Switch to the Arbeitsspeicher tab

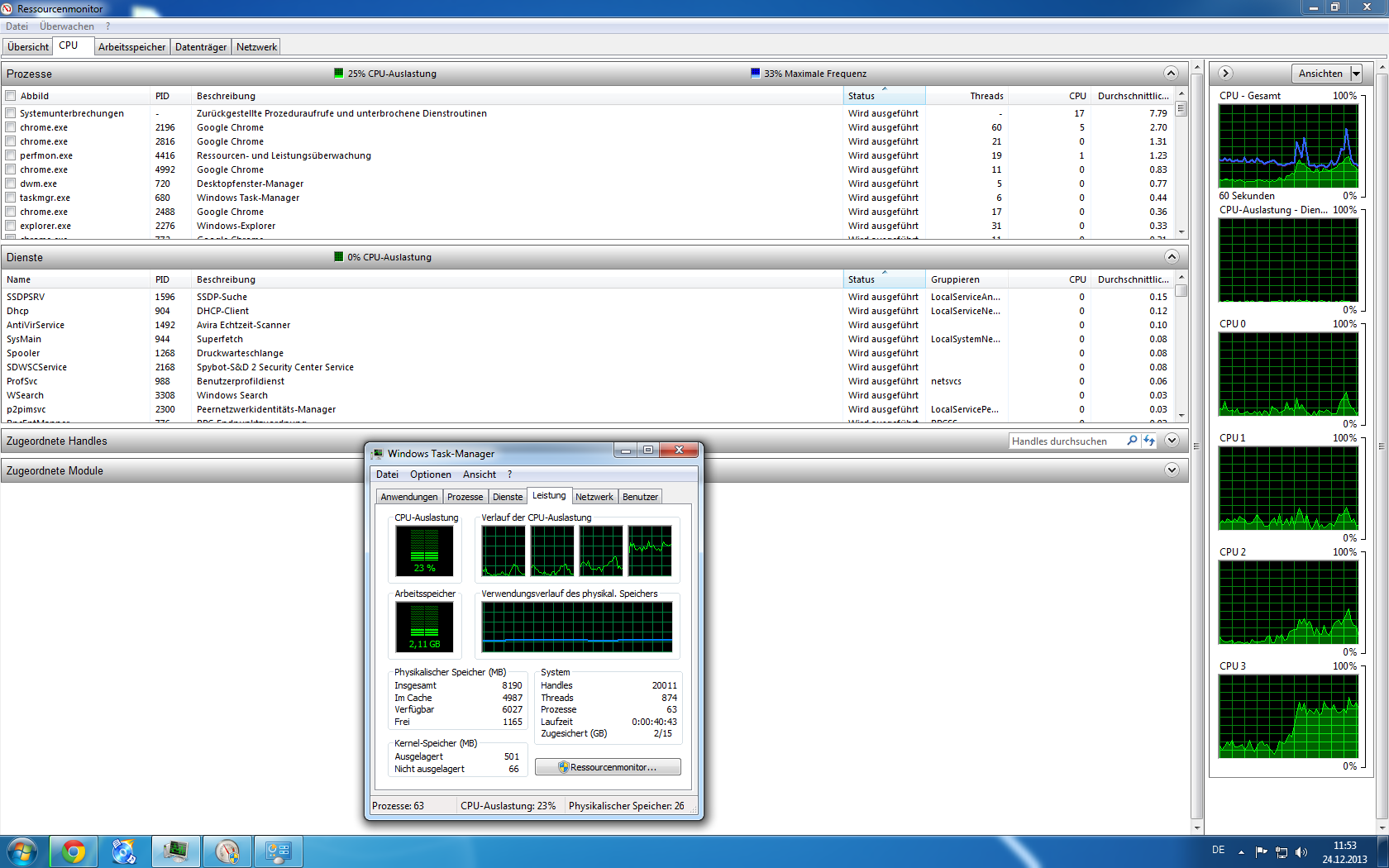point(132,47)
